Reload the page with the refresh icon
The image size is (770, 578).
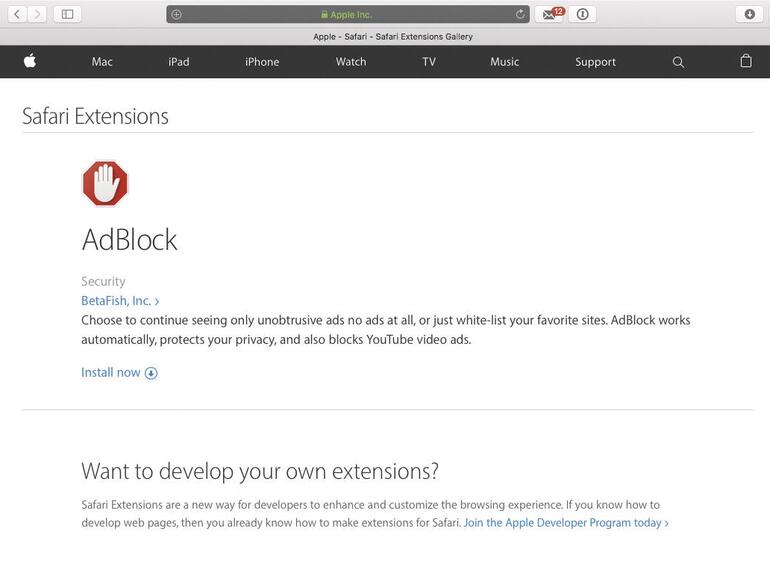pos(520,14)
